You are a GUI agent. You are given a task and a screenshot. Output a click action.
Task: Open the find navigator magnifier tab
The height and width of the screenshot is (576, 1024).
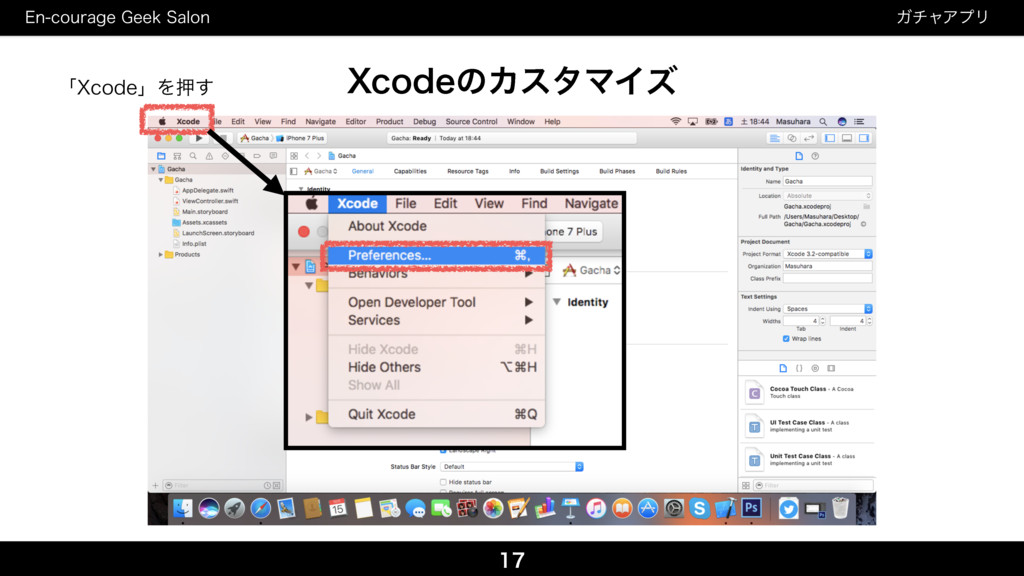click(x=193, y=156)
